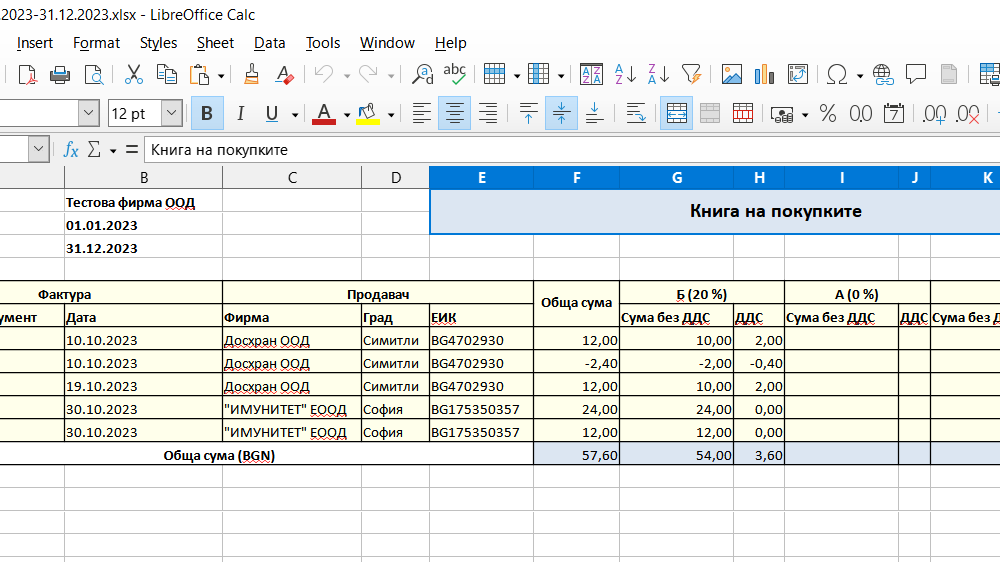Open font size dropdown 12 pt
The height and width of the screenshot is (562, 1000).
(172, 114)
